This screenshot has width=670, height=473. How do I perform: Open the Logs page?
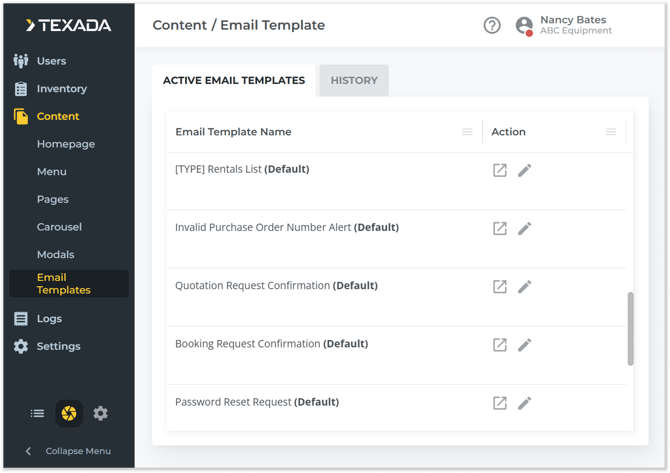coord(49,319)
